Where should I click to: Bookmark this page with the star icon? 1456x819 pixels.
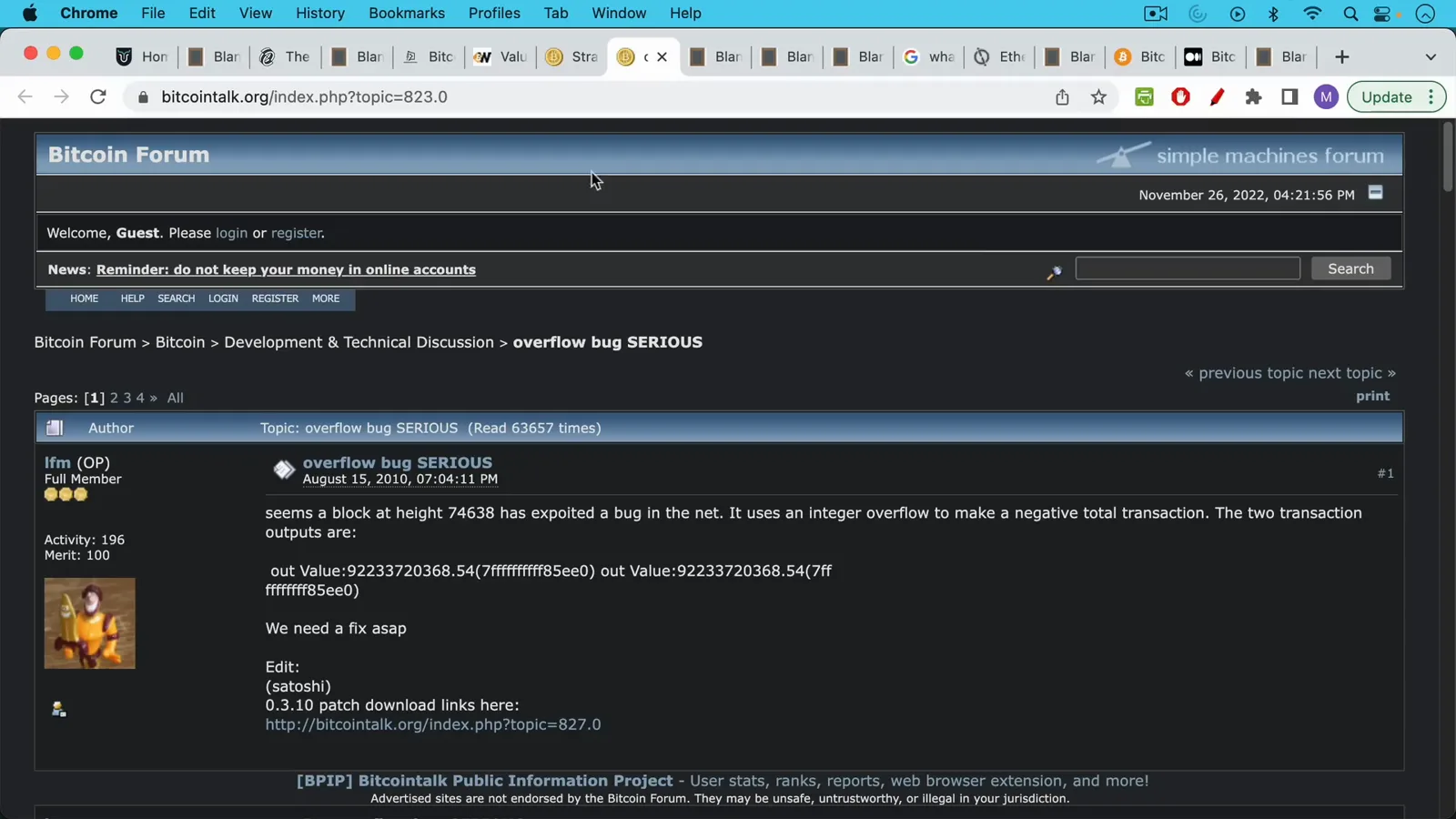click(x=1098, y=96)
